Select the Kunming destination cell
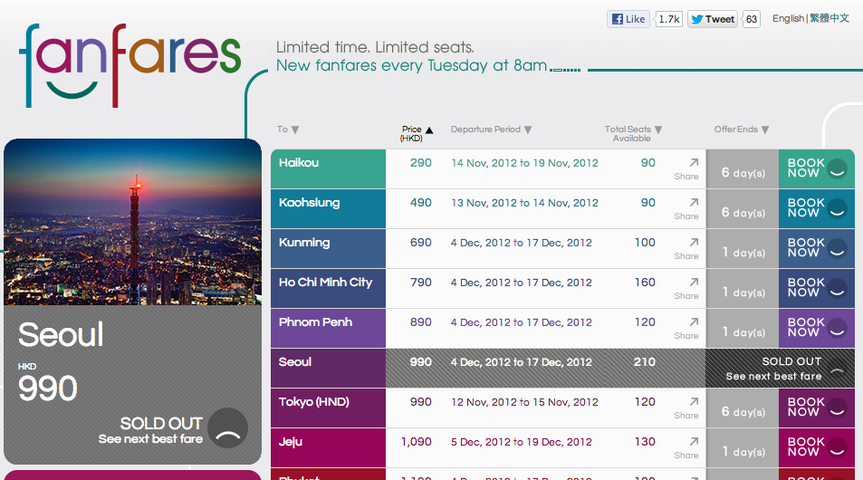Viewport: 863px width, 480px height. pyautogui.click(x=328, y=248)
